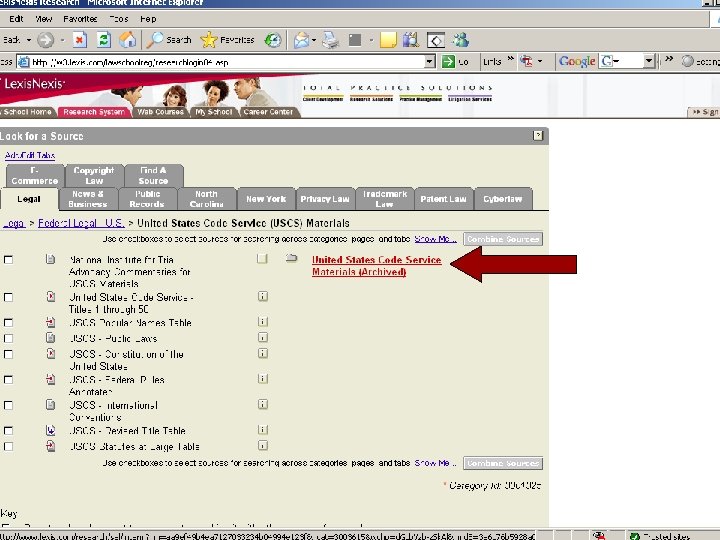The height and width of the screenshot is (540, 720).
Task: Click the Add/Edit Tabs link
Action: (x=30, y=156)
